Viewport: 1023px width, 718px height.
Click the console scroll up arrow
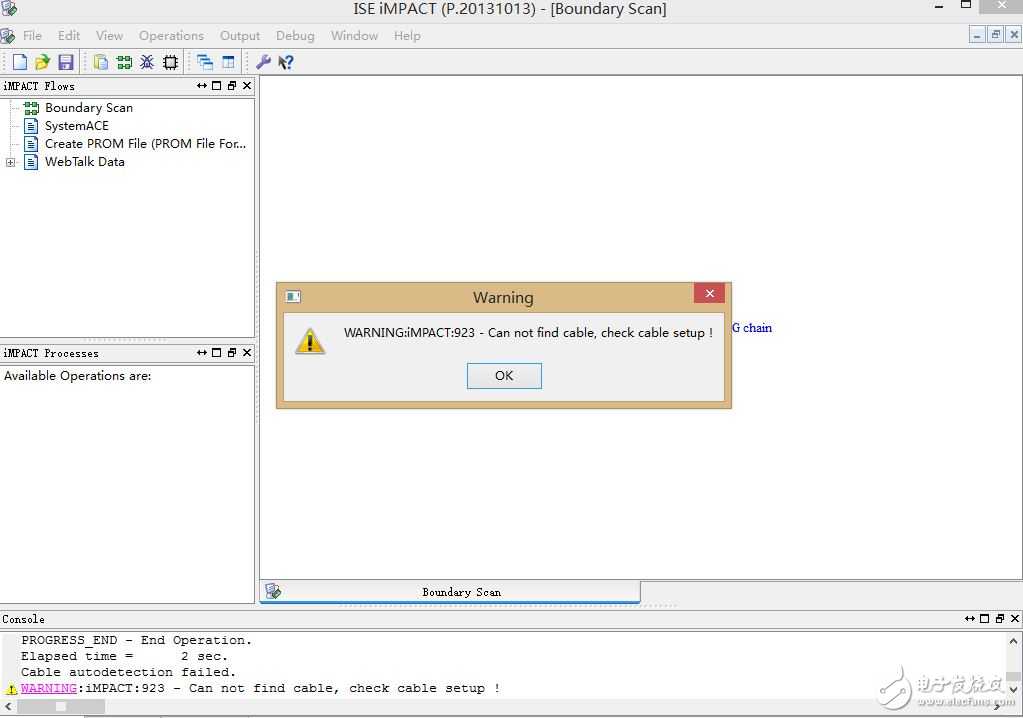point(1013,641)
